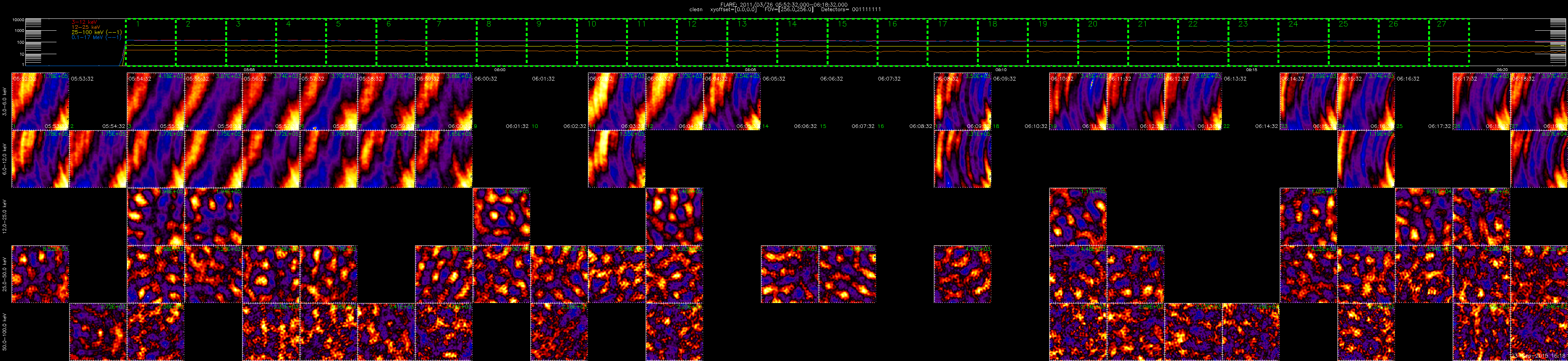
Task: Open the 3.0-6.0 keV image at 06:17:32
Action: 1482,101
